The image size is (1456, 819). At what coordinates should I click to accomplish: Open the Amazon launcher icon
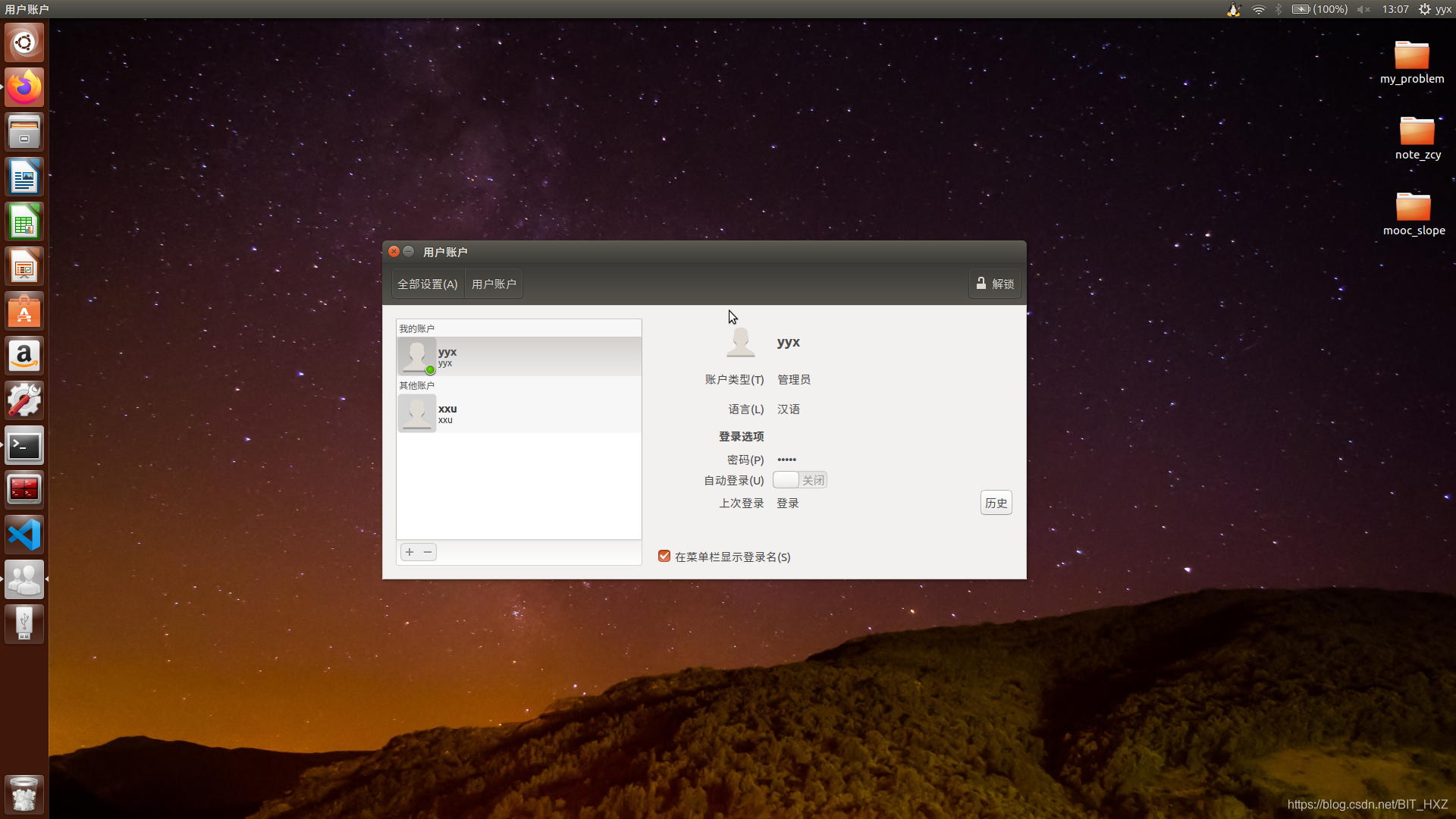coord(24,356)
